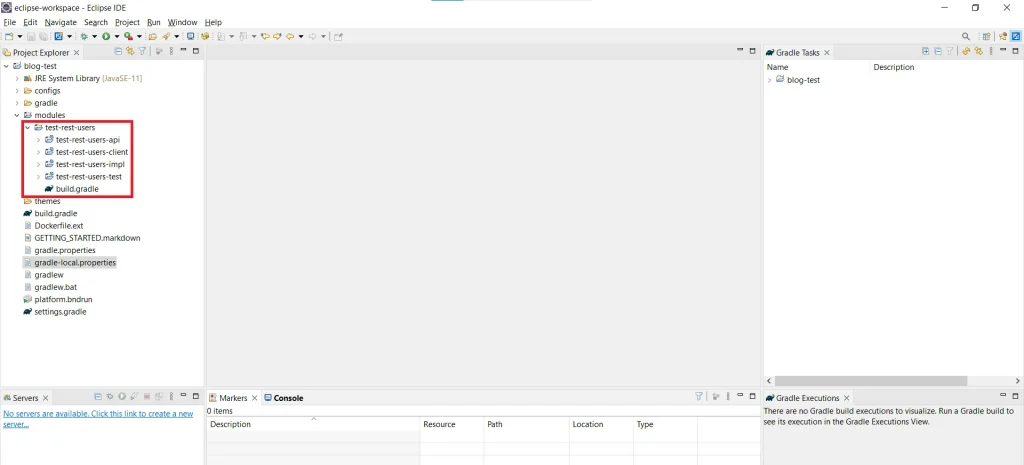
Task: Expand test-rest-users-api module
Action: [x=39, y=140]
